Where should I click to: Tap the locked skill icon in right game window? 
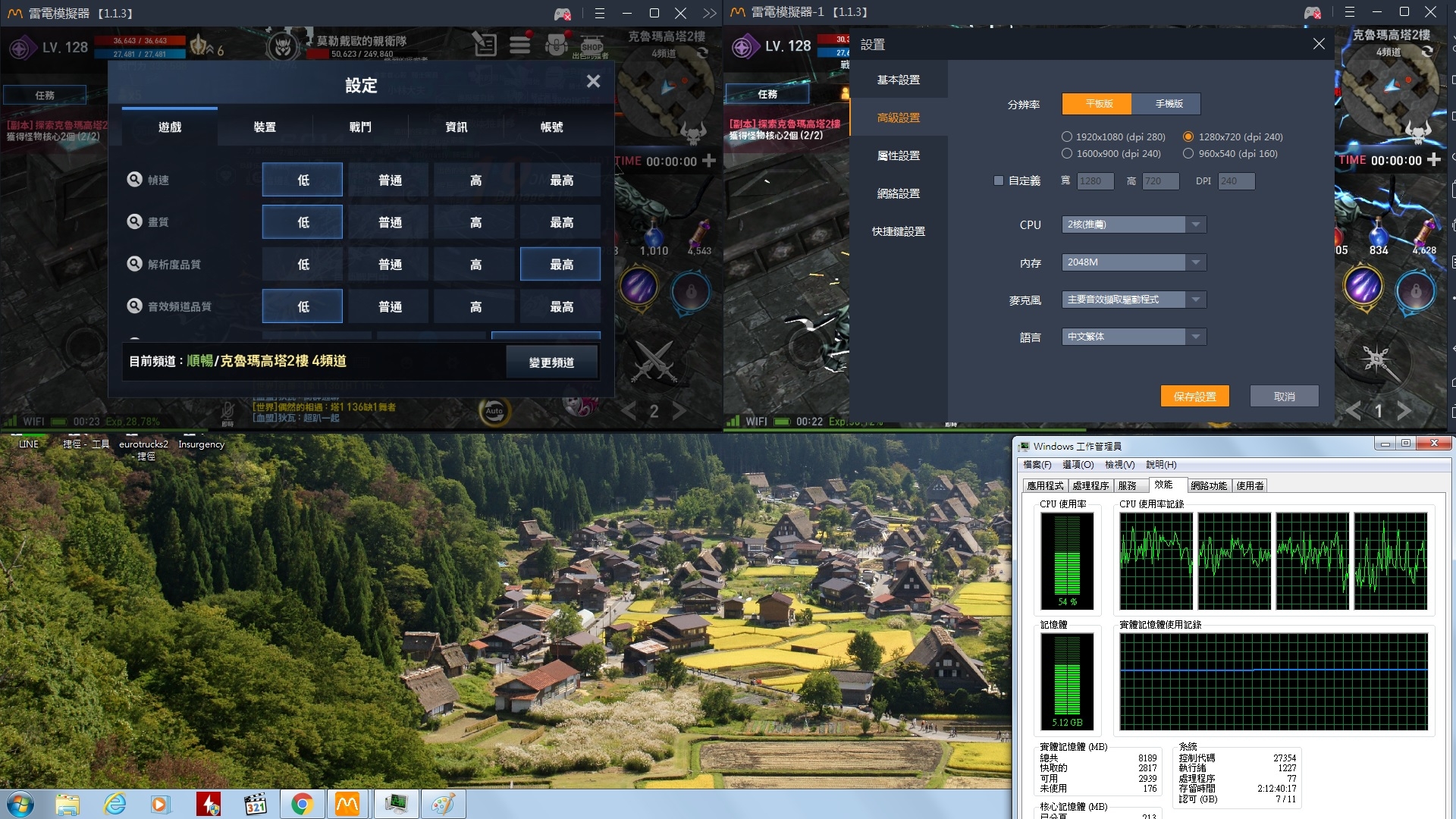(1415, 290)
